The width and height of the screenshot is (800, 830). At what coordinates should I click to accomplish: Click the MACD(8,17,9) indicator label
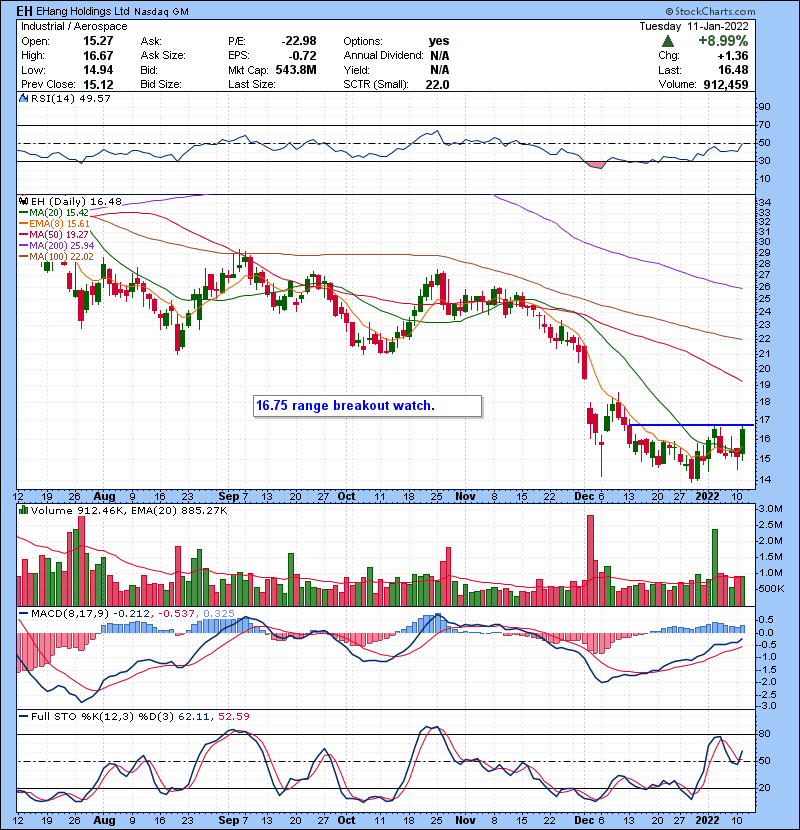pyautogui.click(x=70, y=614)
